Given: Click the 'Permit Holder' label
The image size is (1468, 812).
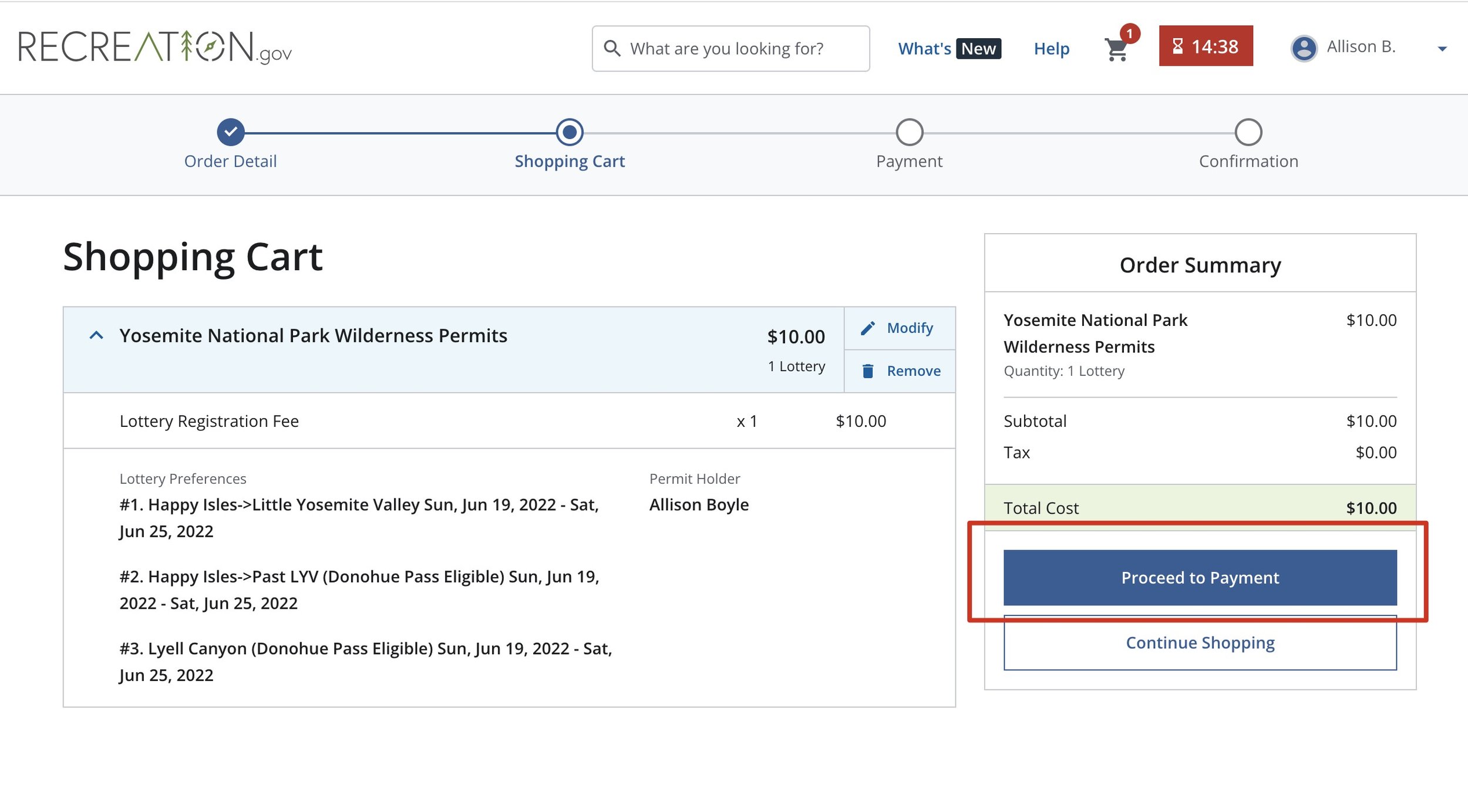Looking at the screenshot, I should [695, 479].
